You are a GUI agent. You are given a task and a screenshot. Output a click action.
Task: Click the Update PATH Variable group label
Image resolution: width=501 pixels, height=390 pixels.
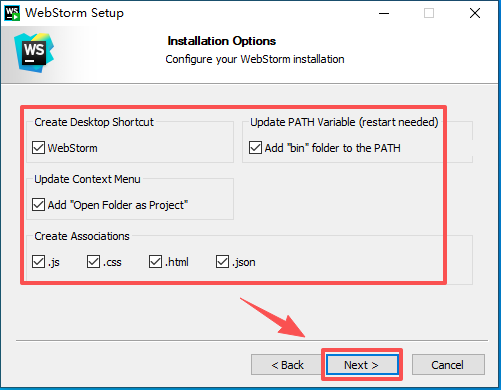344,122
